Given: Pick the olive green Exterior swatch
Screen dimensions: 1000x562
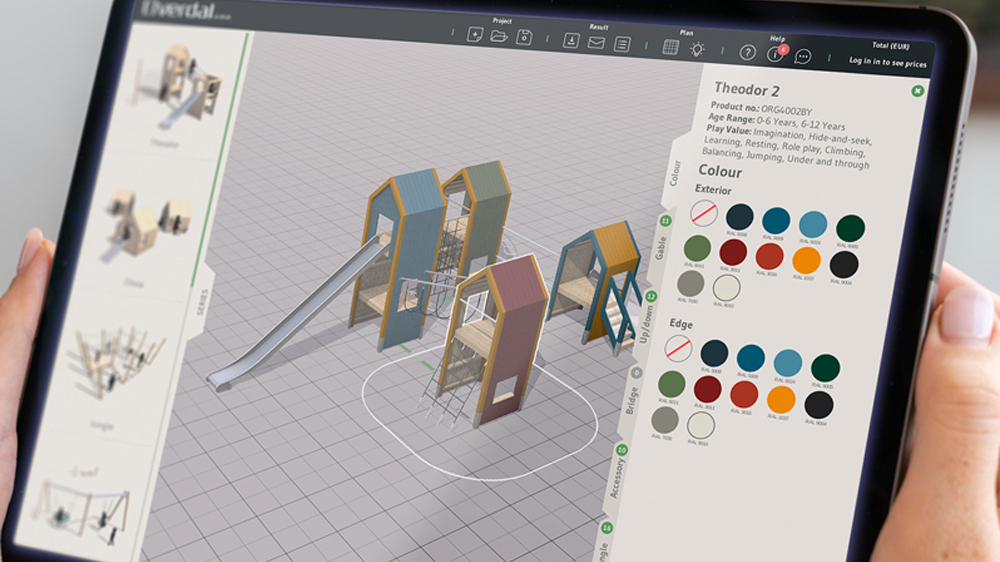Looking at the screenshot, I should (697, 248).
